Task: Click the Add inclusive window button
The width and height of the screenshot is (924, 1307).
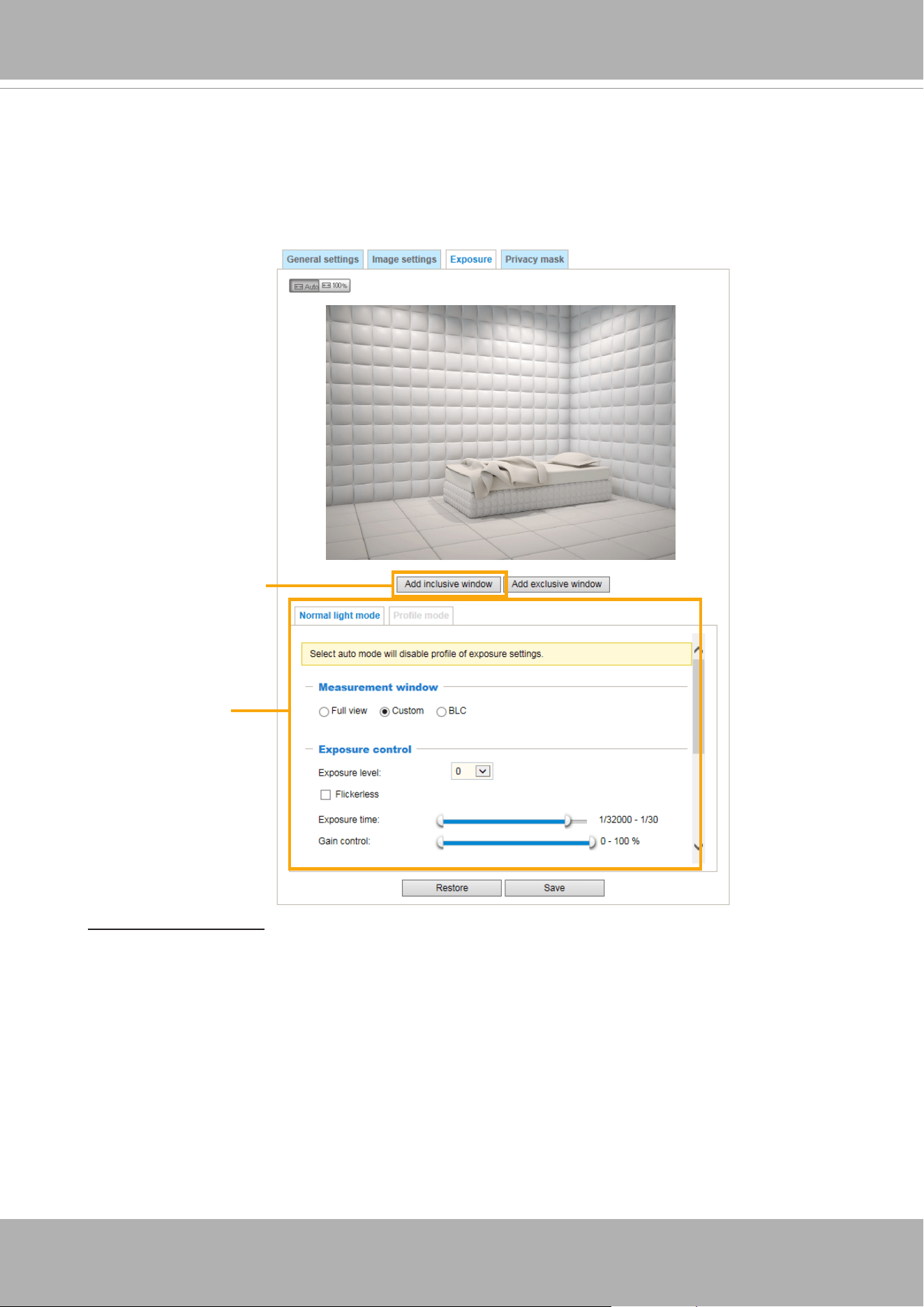Action: tap(449, 584)
